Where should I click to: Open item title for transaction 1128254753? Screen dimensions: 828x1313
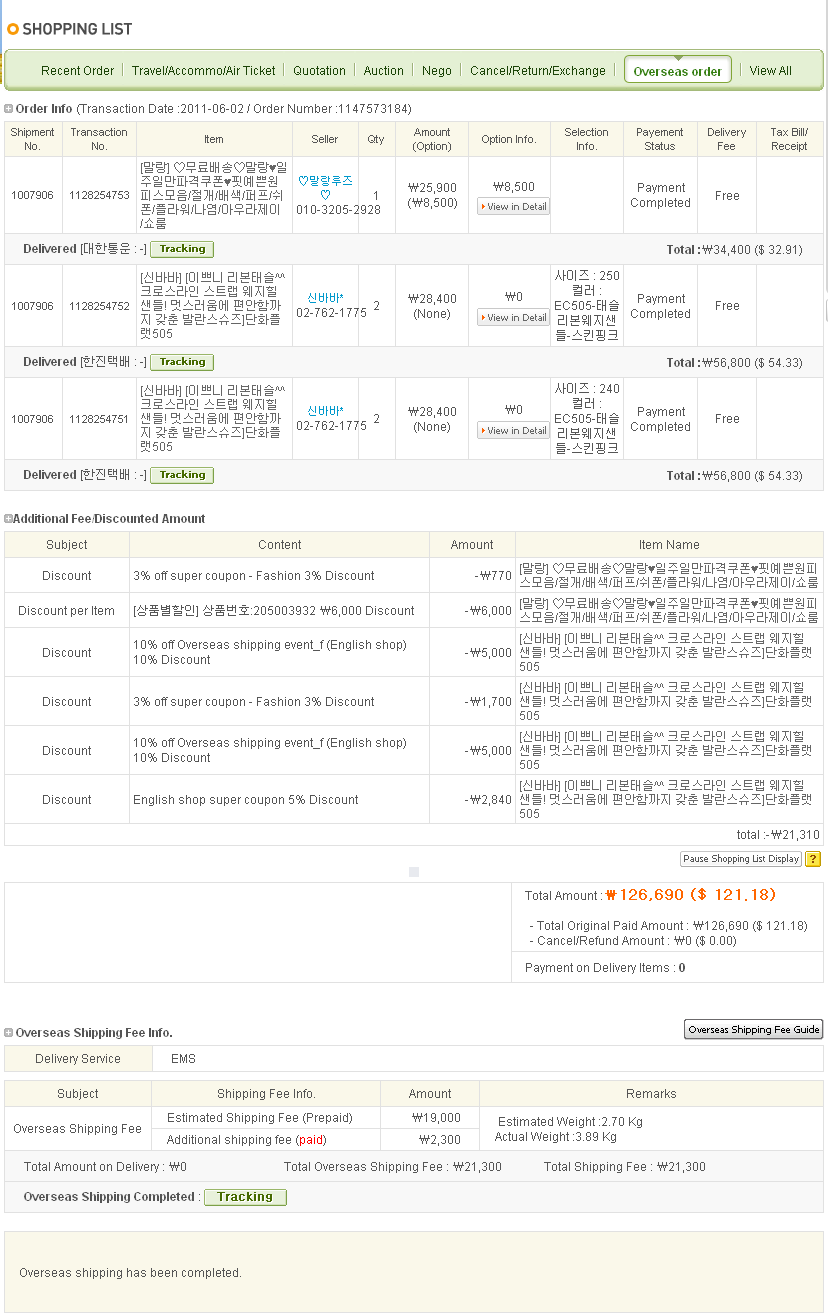[x=214, y=195]
